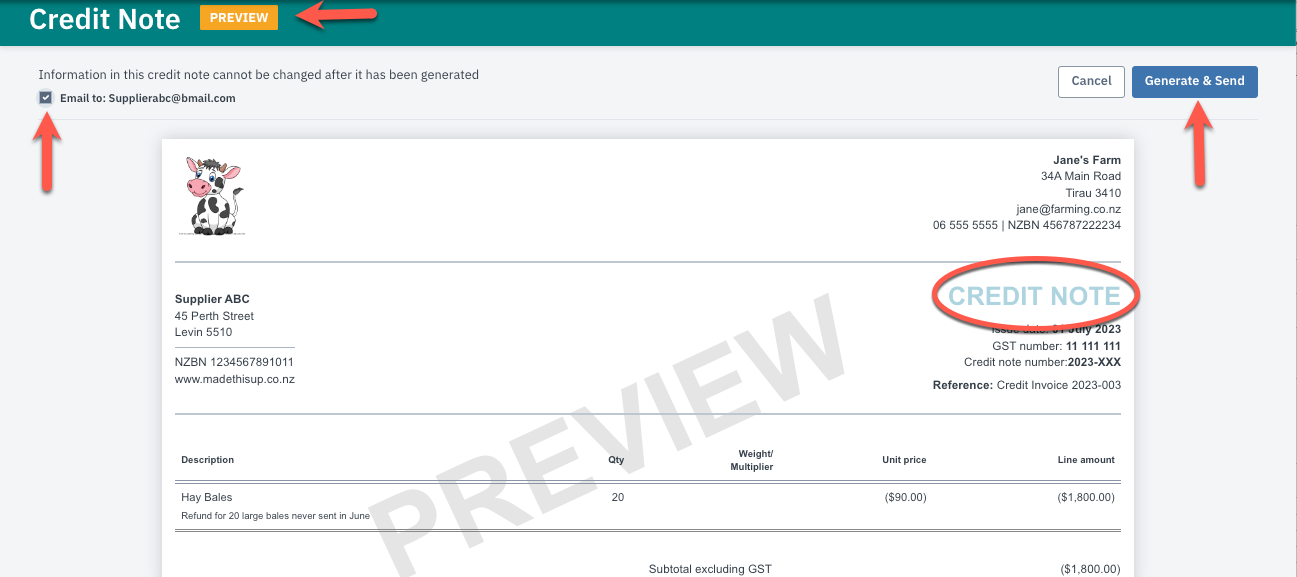The width and height of the screenshot is (1297, 577).
Task: Click the jane@farming.co.nz email address
Action: (x=1068, y=209)
